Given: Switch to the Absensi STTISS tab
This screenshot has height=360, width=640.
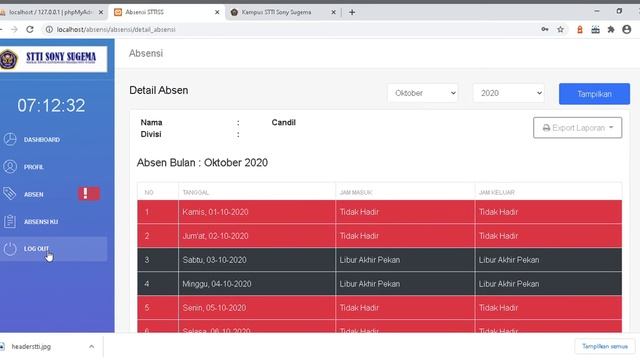Looking at the screenshot, I should click(x=163, y=12).
